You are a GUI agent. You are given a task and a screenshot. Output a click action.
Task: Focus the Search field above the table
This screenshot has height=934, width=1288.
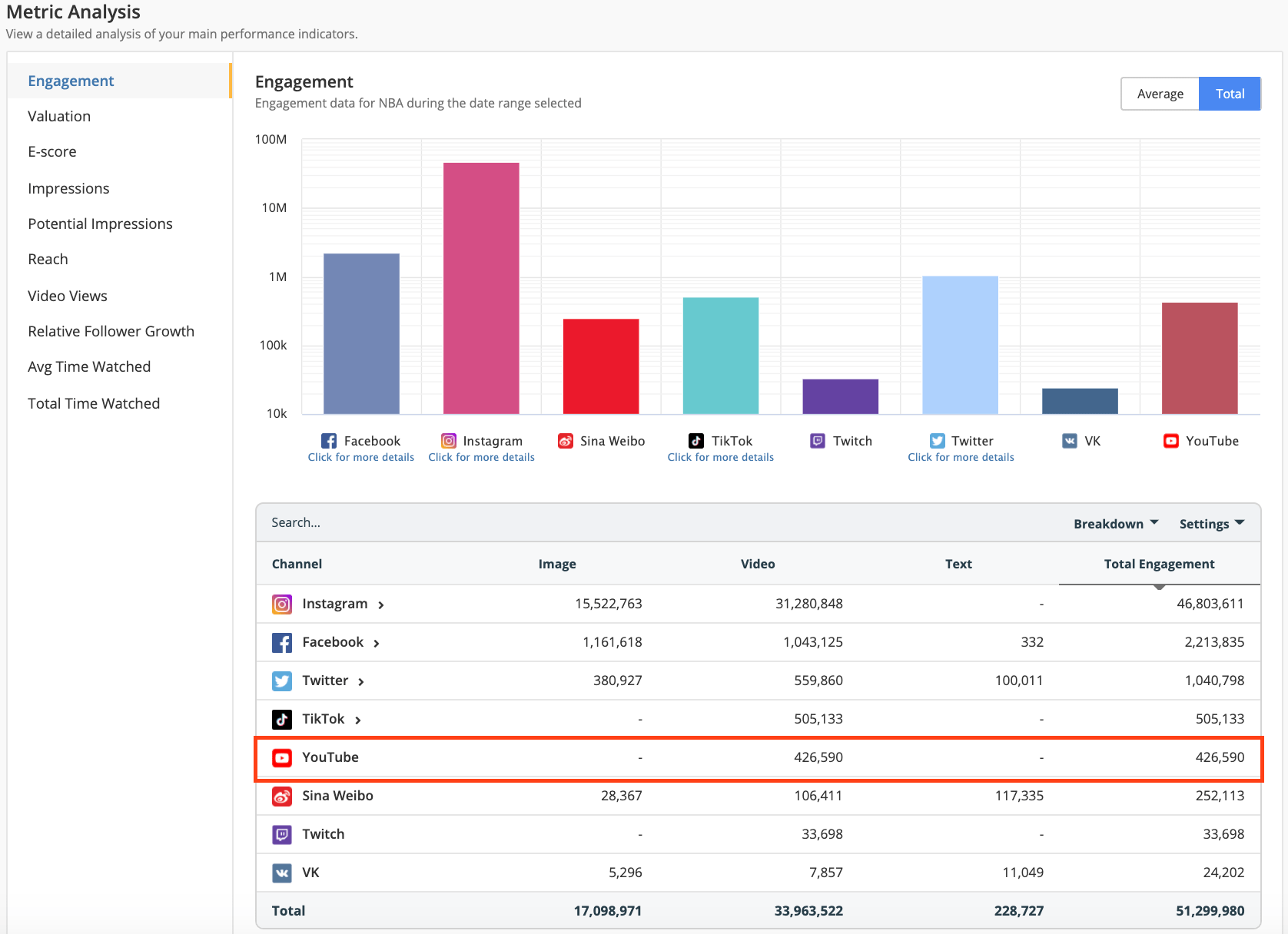click(661, 522)
